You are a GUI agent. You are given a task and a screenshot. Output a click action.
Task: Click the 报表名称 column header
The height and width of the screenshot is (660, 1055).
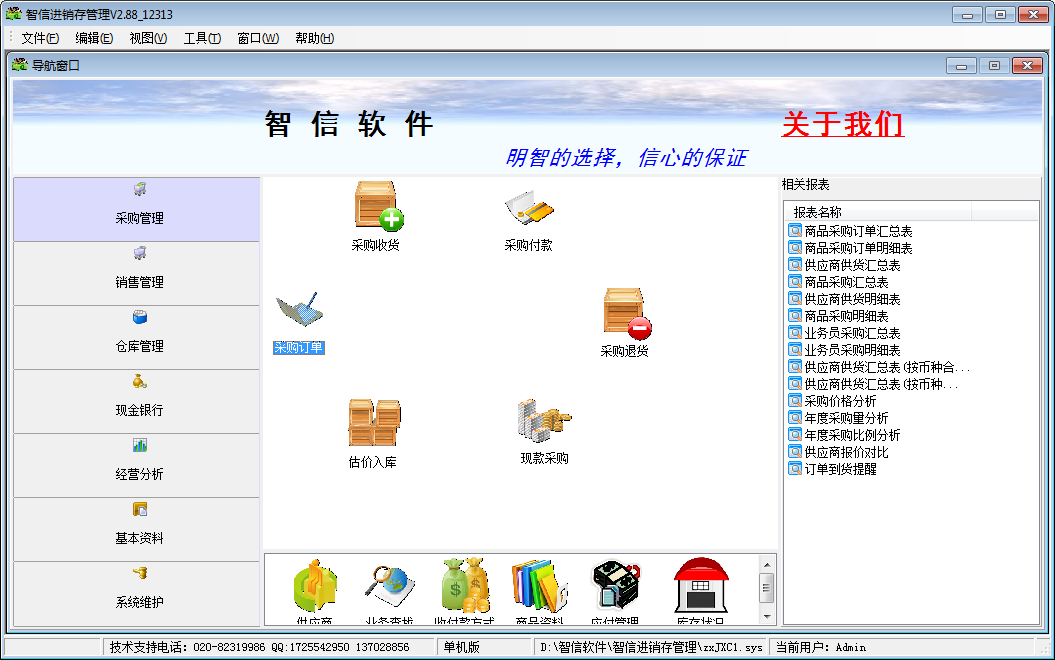point(818,212)
